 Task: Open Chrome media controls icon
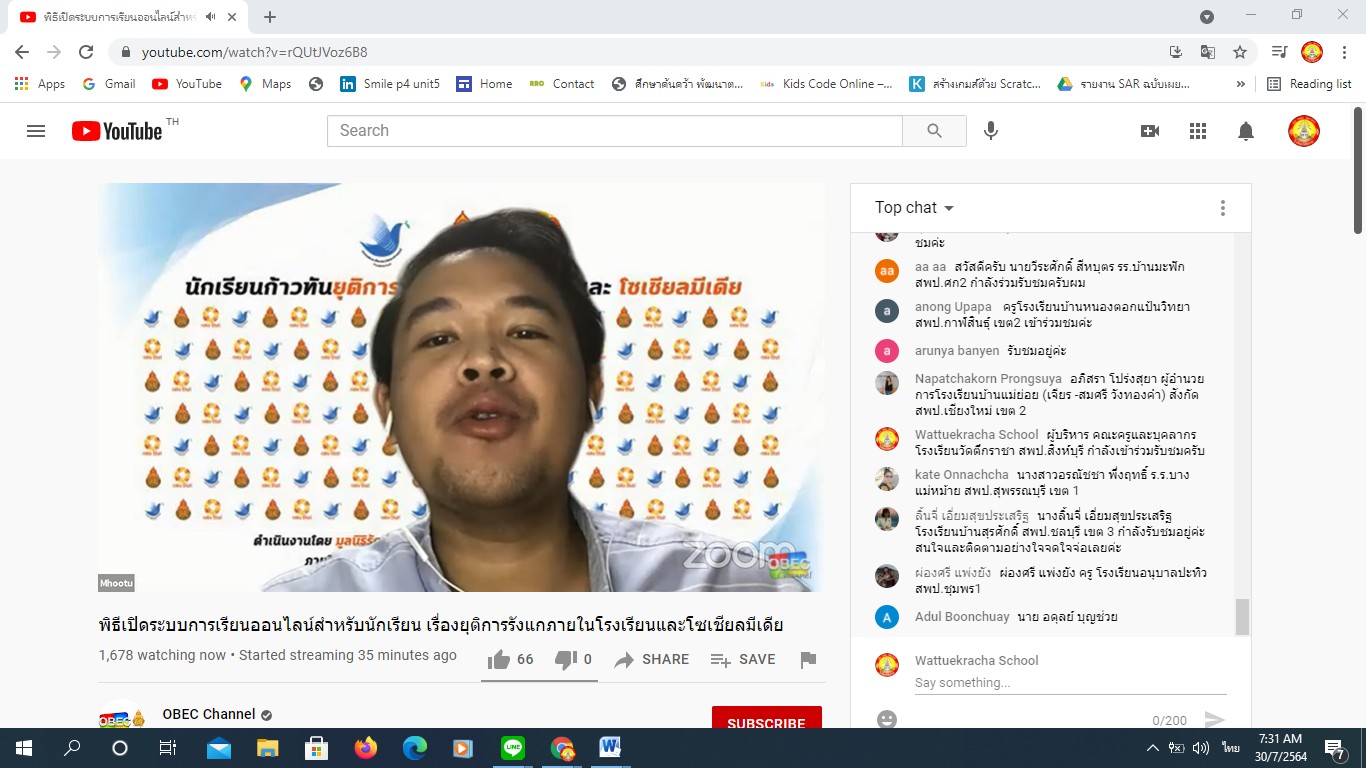point(1279,52)
